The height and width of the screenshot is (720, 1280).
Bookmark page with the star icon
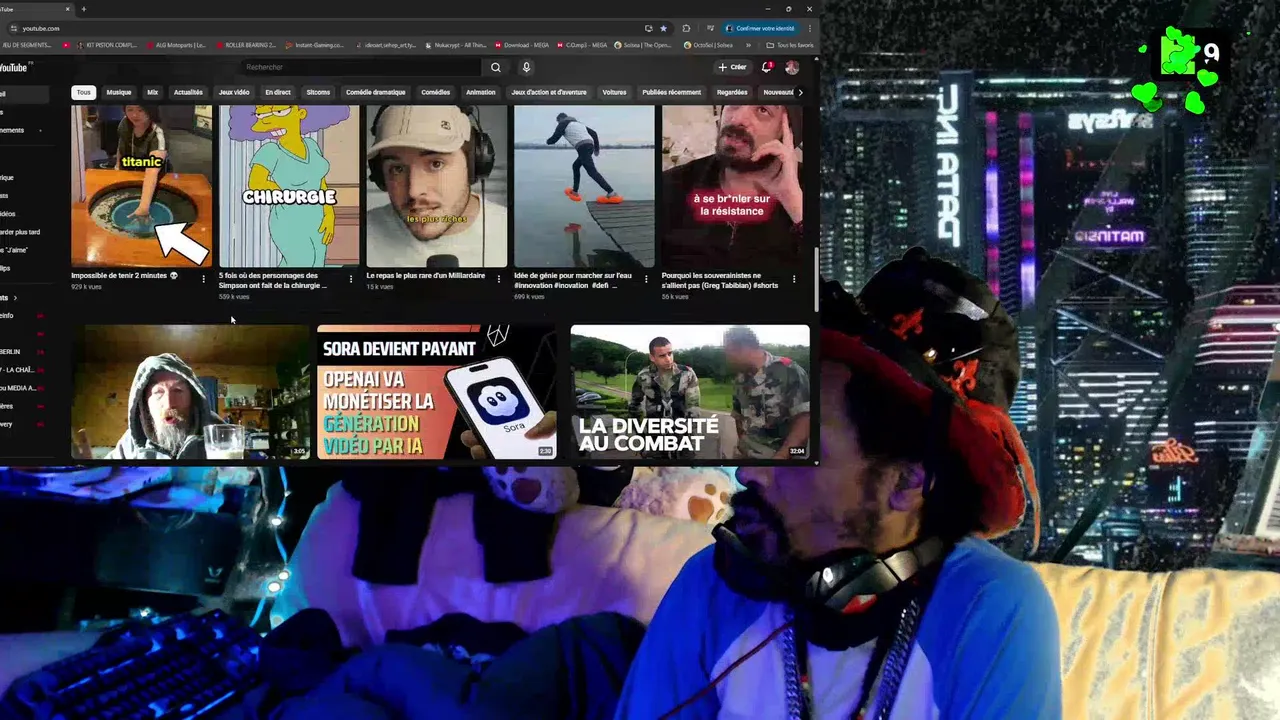click(x=663, y=28)
